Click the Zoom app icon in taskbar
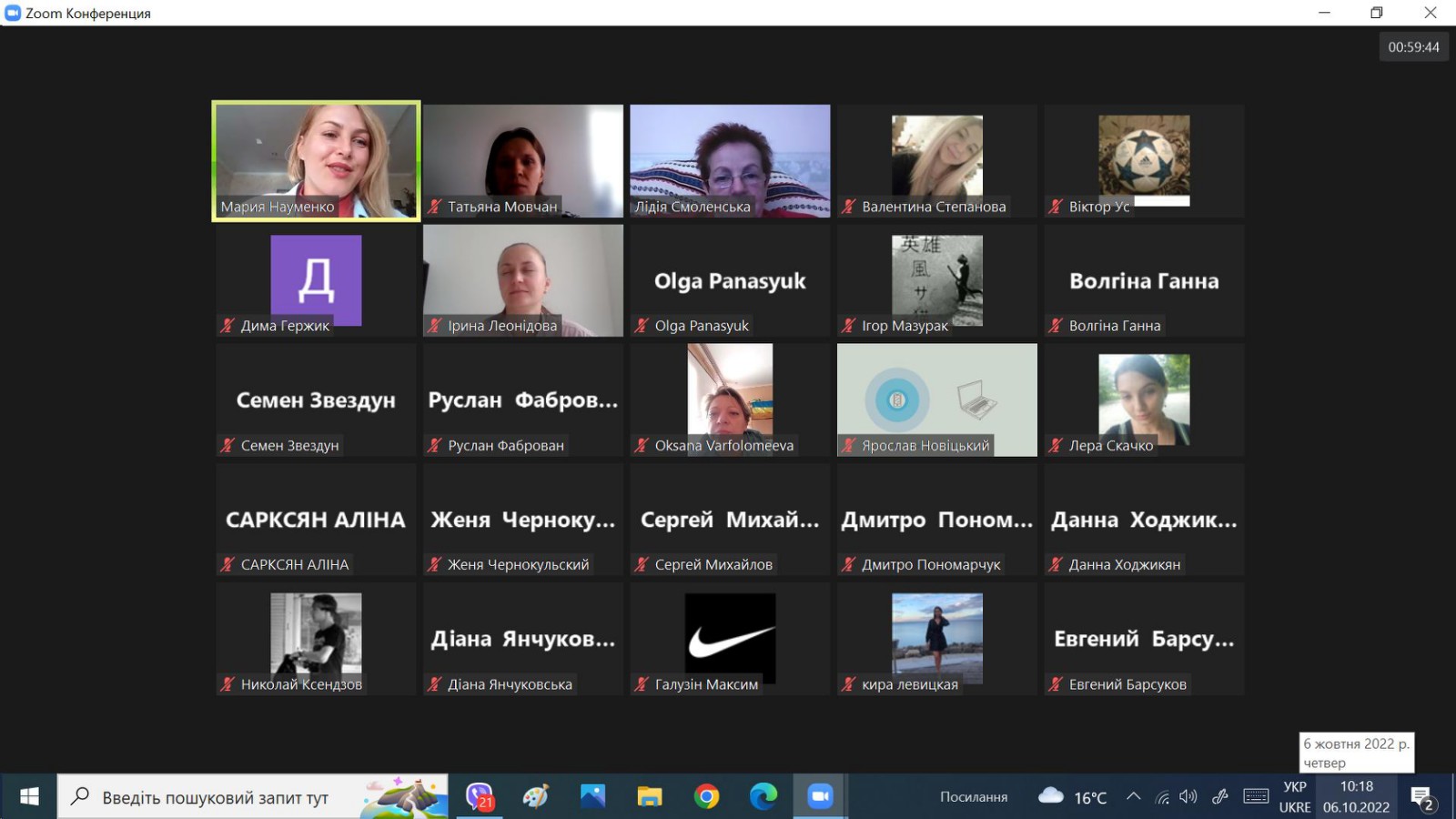Viewport: 1456px width, 819px height. 820,796
